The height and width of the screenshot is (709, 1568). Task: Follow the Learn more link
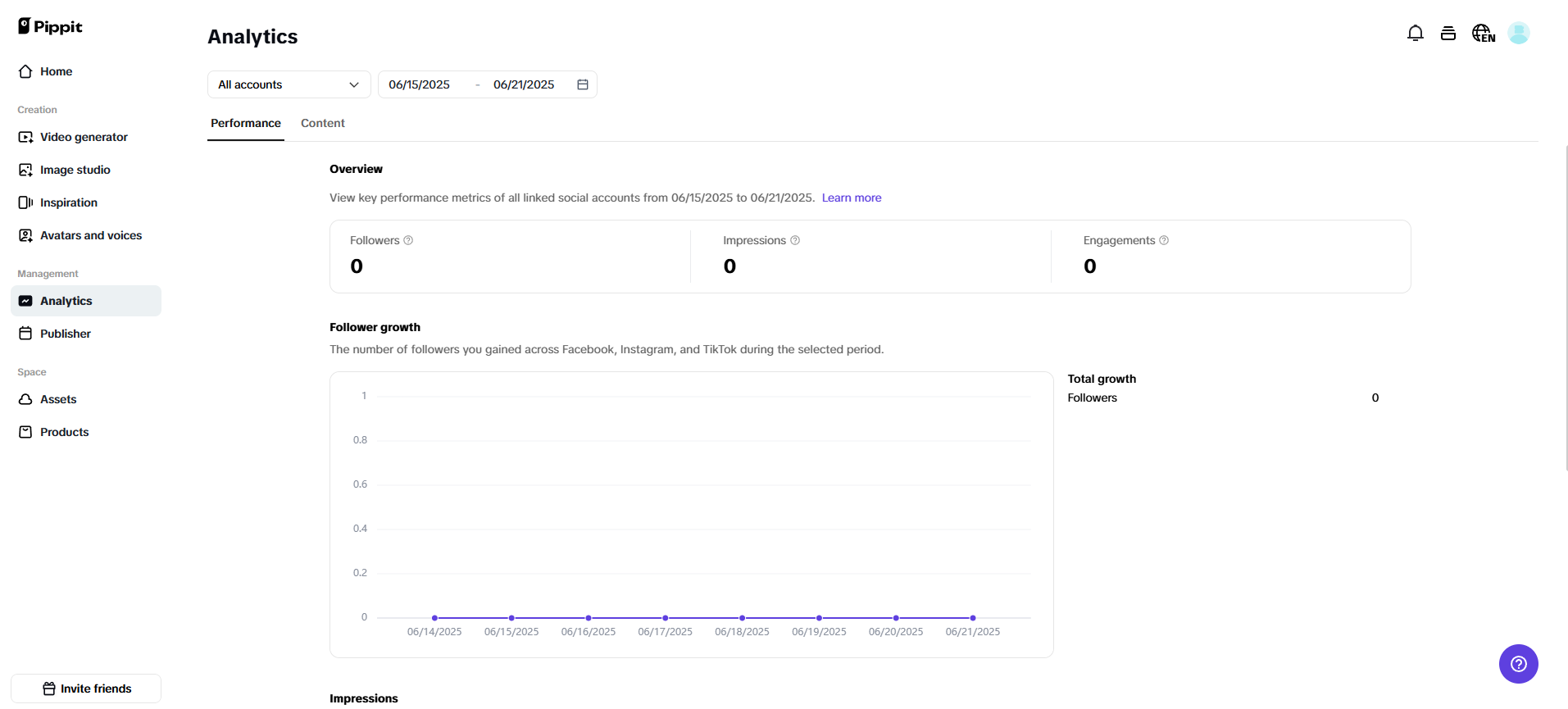coord(852,198)
